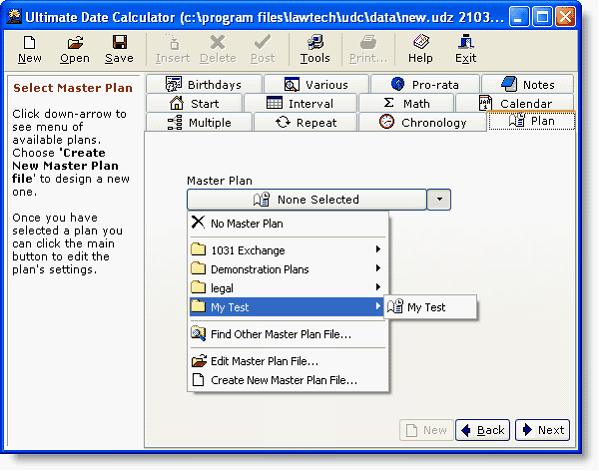Select the Math tab

click(x=406, y=103)
